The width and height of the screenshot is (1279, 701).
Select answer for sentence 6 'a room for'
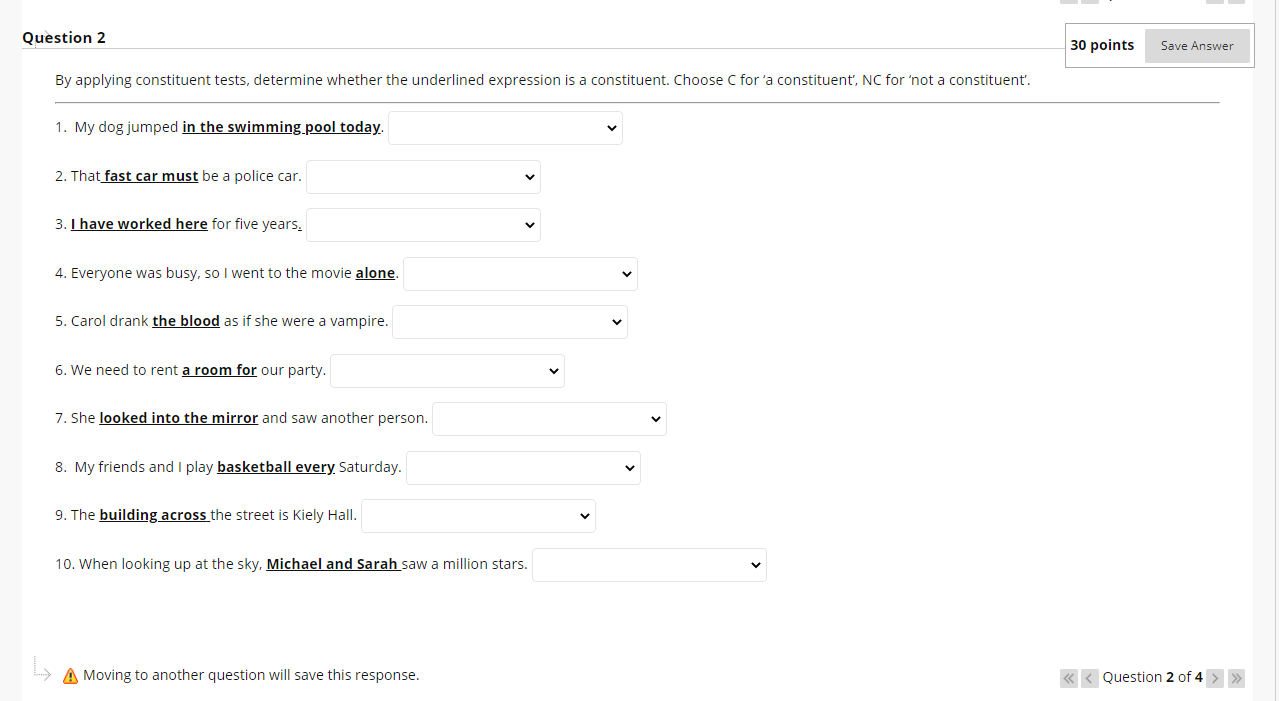pyautogui.click(x=447, y=371)
